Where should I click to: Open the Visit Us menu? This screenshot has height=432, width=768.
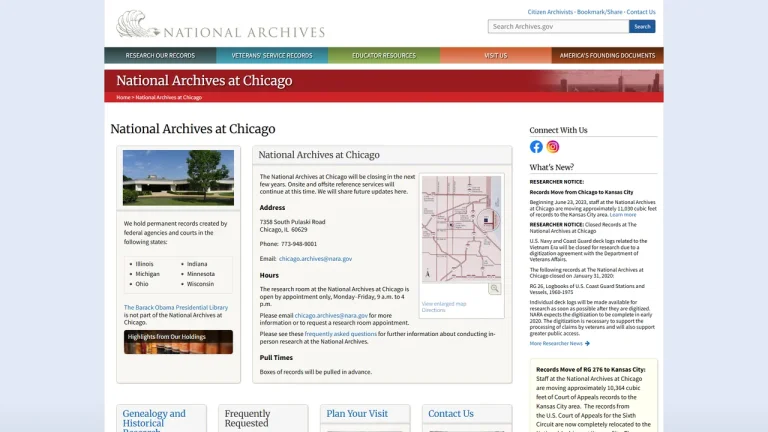tap(496, 55)
